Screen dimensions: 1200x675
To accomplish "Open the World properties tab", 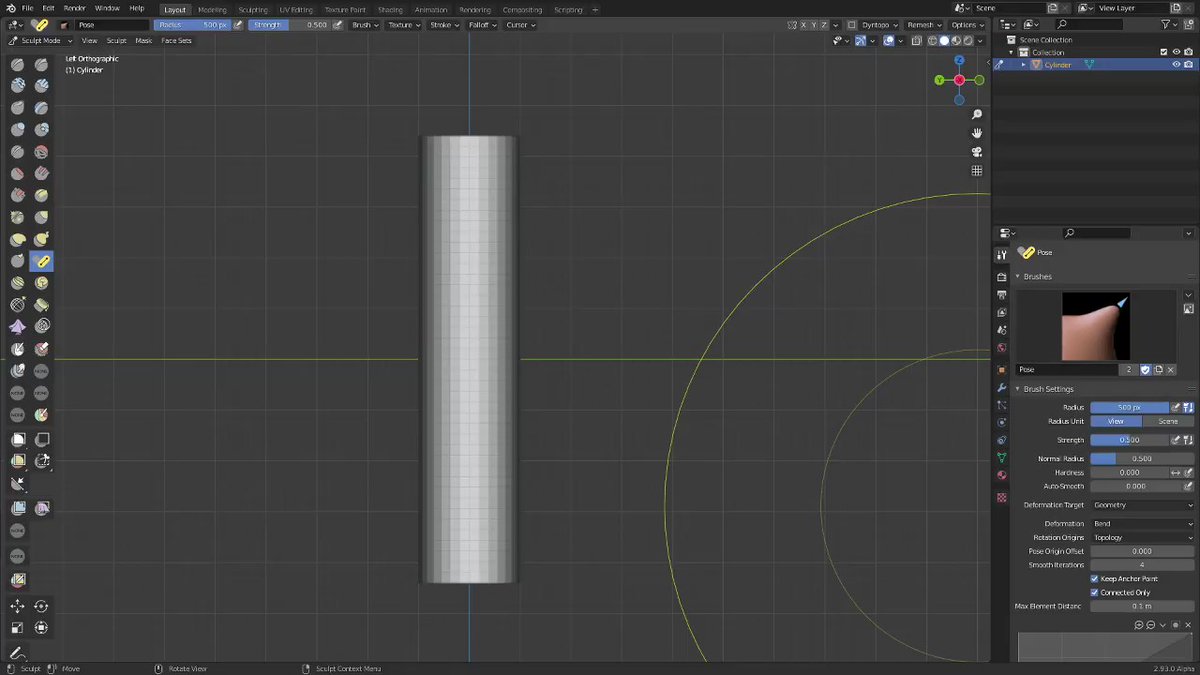I will coord(1001,348).
